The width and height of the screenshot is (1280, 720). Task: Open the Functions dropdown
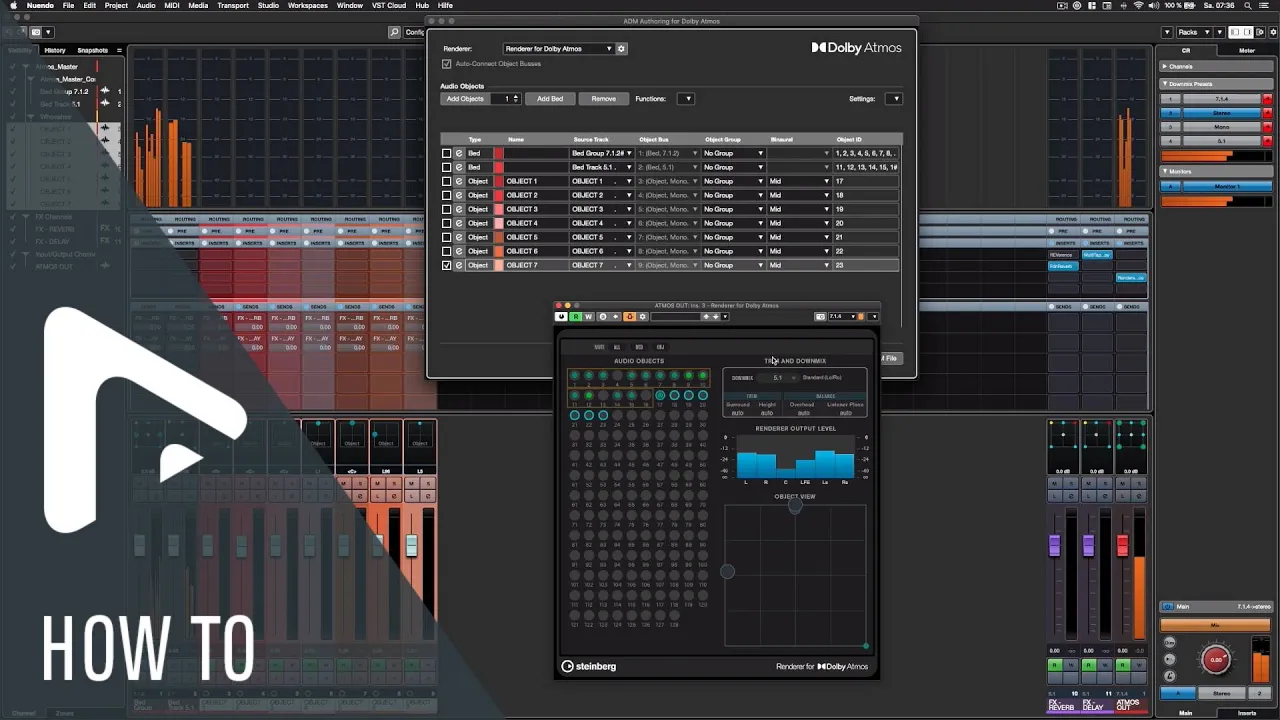click(685, 99)
